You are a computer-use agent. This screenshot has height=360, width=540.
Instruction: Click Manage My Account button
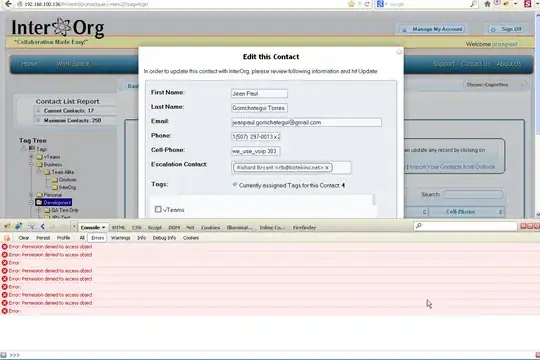432,29
